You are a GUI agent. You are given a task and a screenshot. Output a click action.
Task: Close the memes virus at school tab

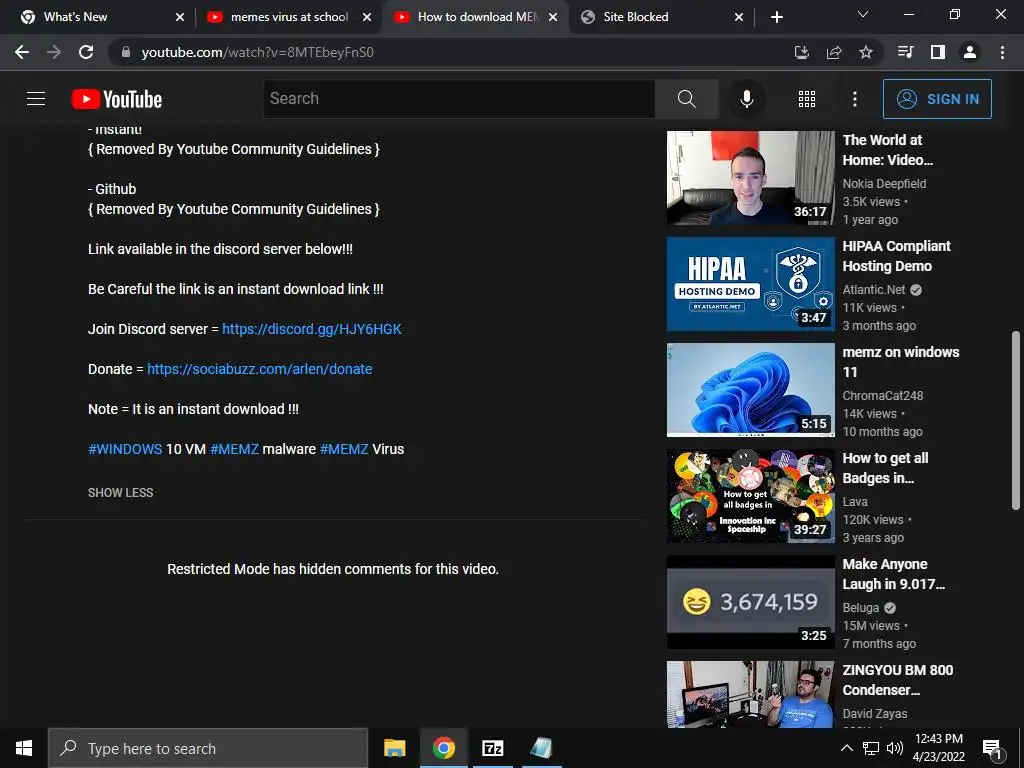point(367,17)
